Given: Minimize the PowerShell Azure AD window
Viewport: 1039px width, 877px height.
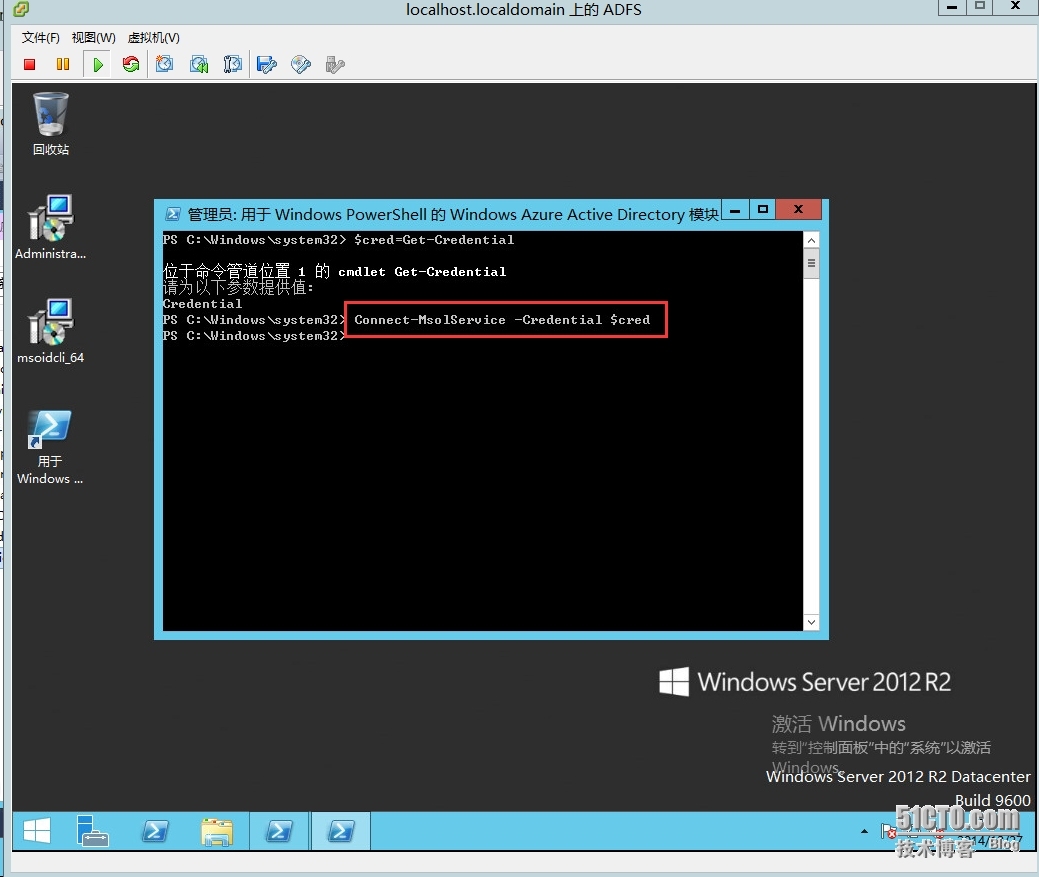Looking at the screenshot, I should click(735, 210).
